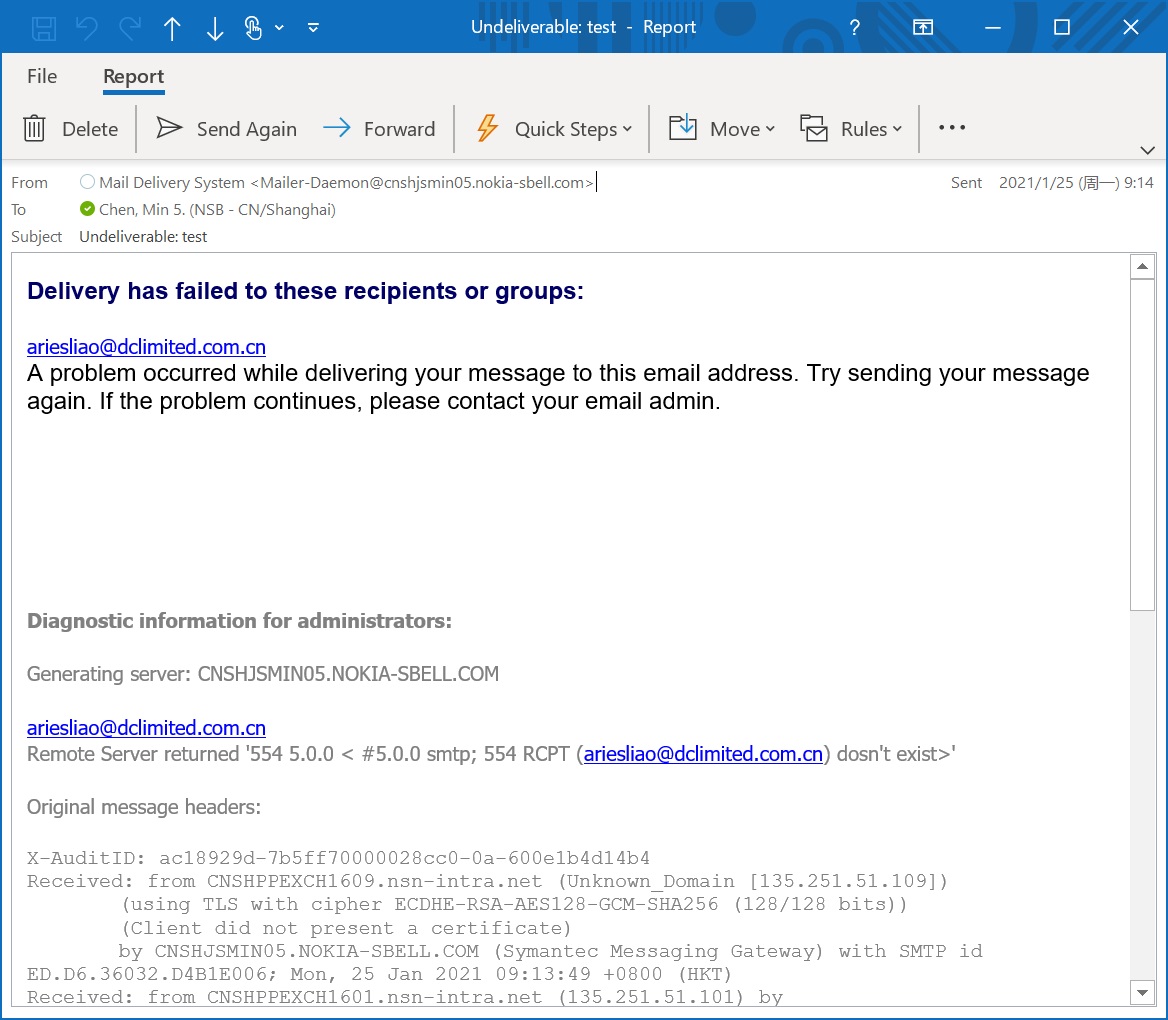The height and width of the screenshot is (1020, 1168).
Task: Expand the Quick Steps dropdown
Action: [x=627, y=129]
